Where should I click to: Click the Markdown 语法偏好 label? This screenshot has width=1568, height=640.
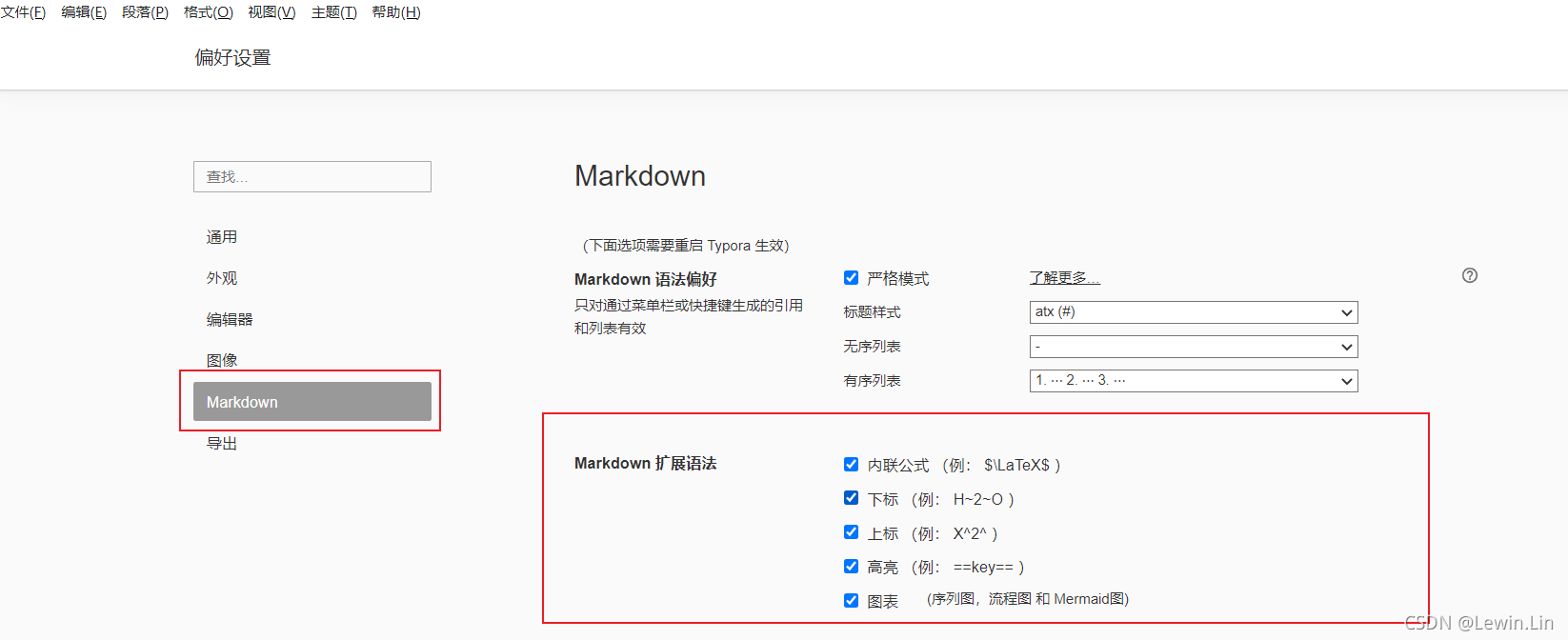[646, 279]
